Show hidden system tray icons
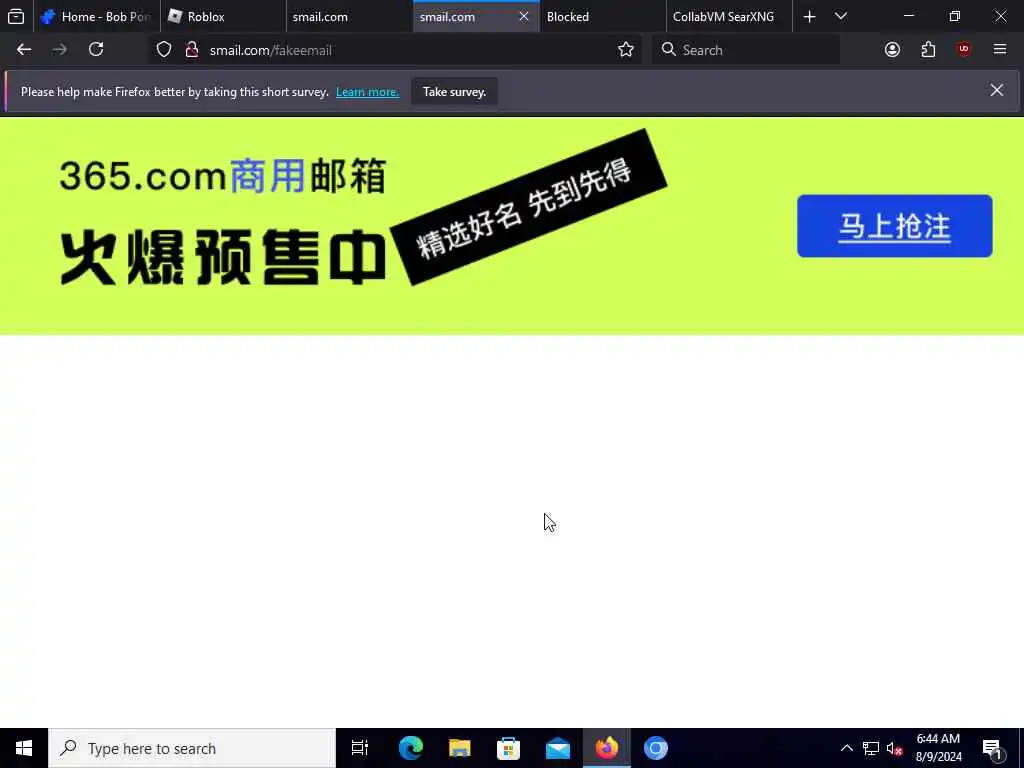The height and width of the screenshot is (768, 1024). (846, 748)
